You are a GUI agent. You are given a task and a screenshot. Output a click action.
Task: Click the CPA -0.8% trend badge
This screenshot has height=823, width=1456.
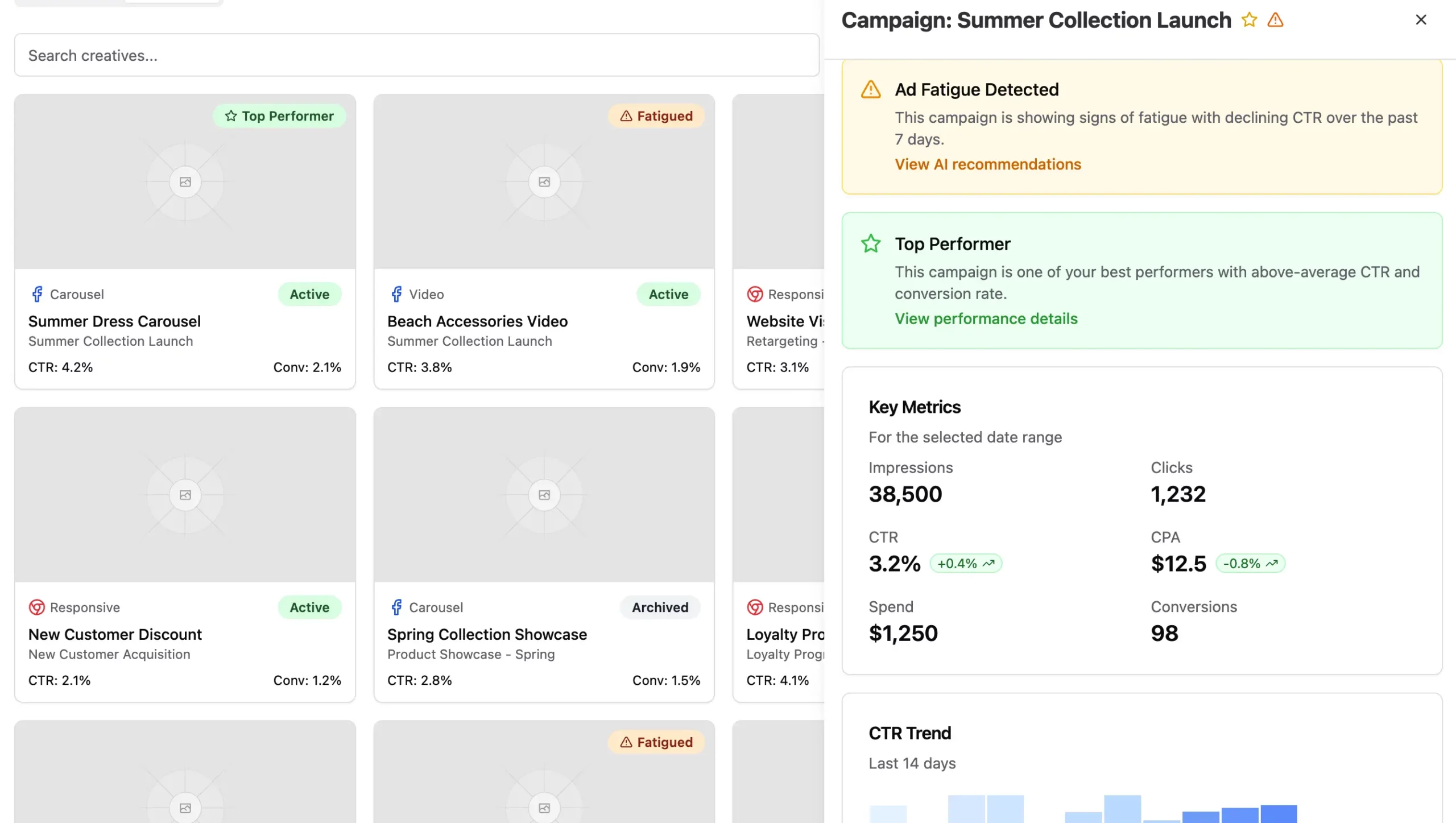click(1250, 564)
